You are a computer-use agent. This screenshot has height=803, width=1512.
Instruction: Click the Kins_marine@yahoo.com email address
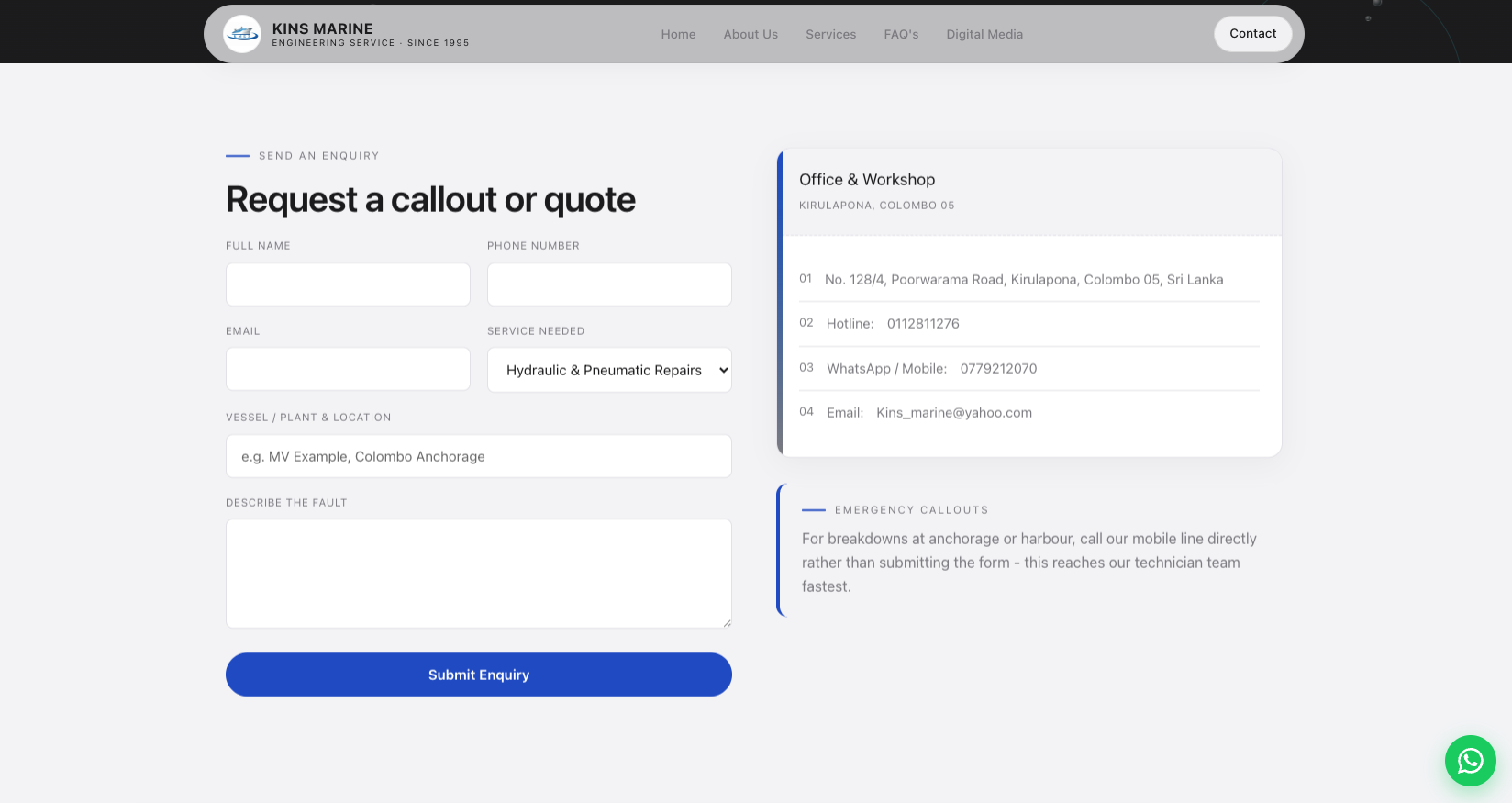pyautogui.click(x=954, y=413)
